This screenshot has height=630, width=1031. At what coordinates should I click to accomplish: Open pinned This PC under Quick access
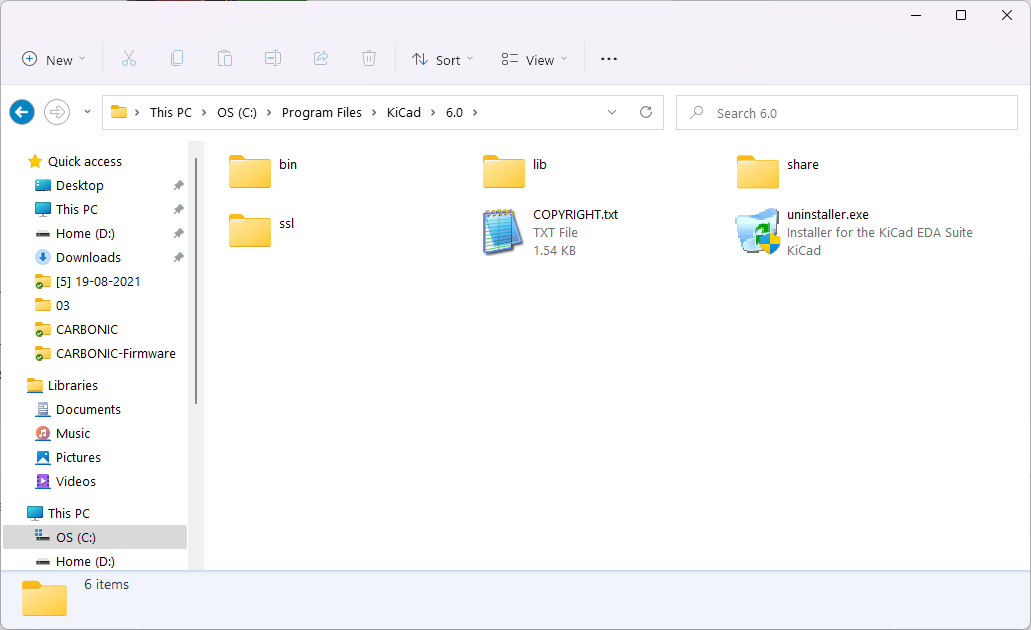[x=77, y=209]
